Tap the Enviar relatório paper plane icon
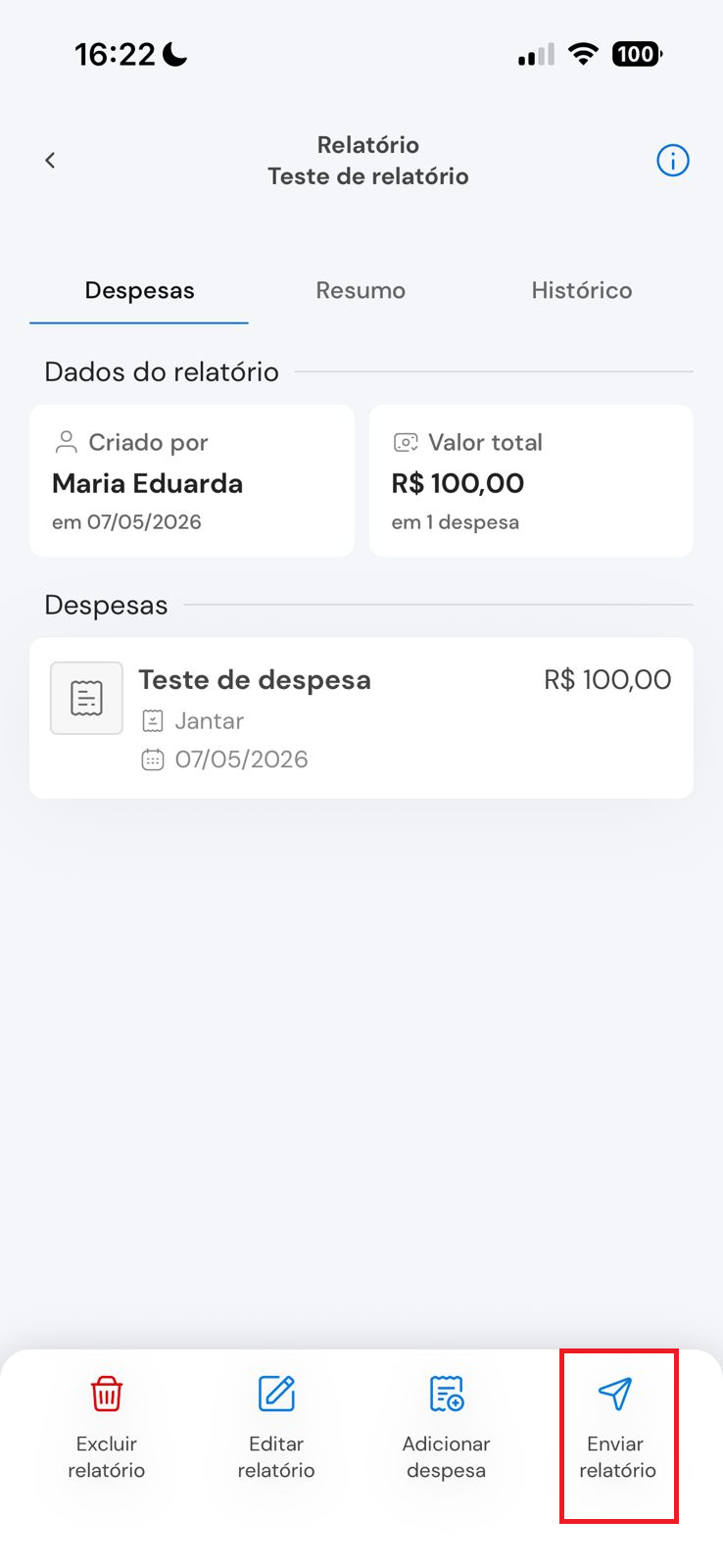The image size is (723, 1568). coord(615,1393)
